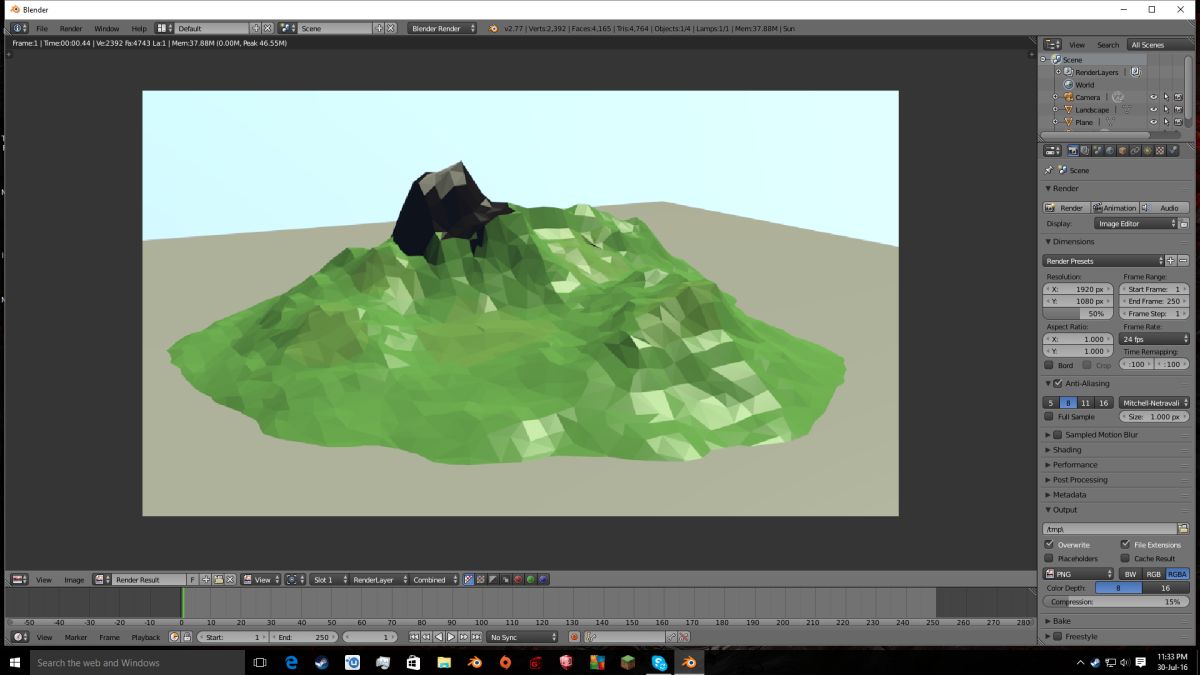Viewport: 1200px width, 675px height.
Task: Open Display Image Editor dropdown
Action: [x=1135, y=223]
